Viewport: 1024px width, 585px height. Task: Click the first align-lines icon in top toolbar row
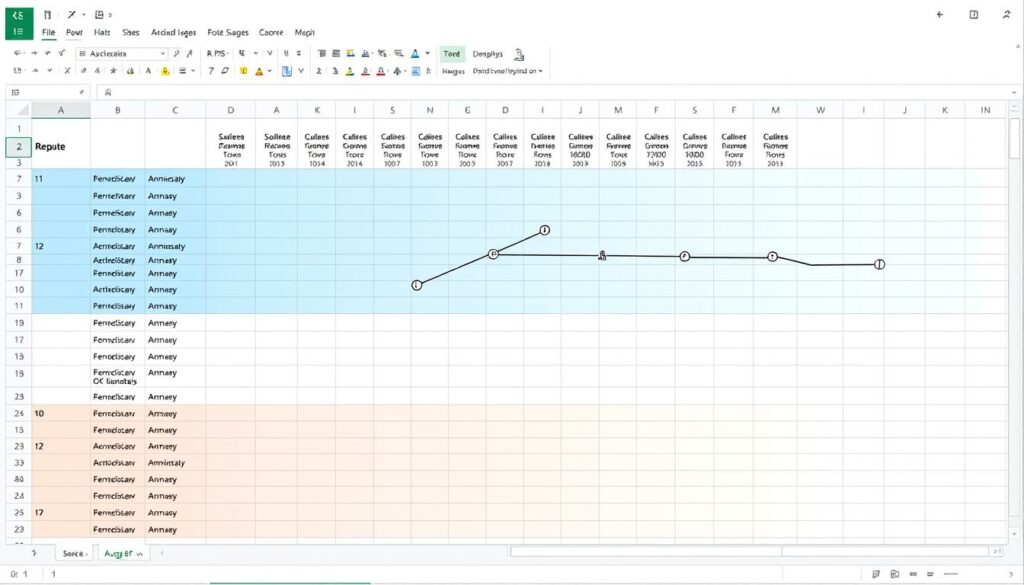(321, 54)
